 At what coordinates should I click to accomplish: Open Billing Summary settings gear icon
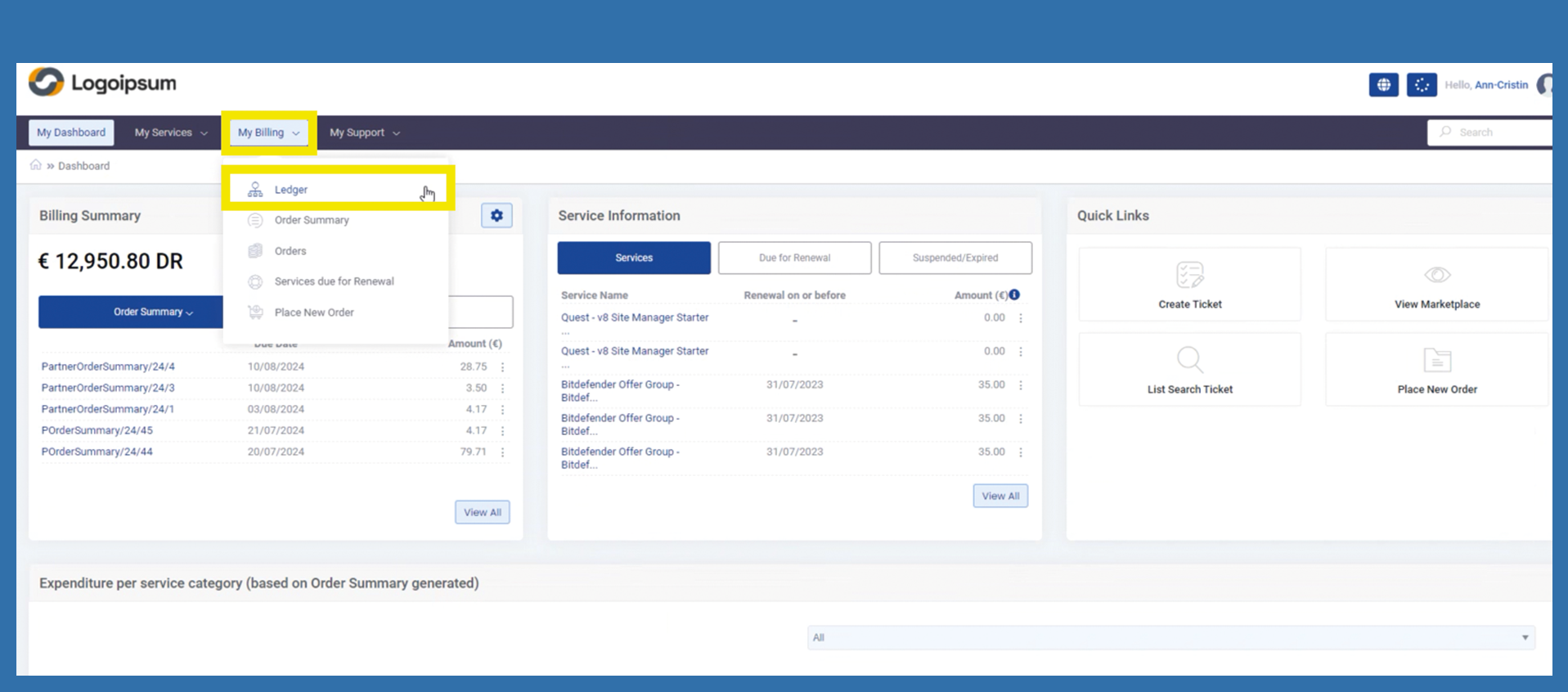496,216
